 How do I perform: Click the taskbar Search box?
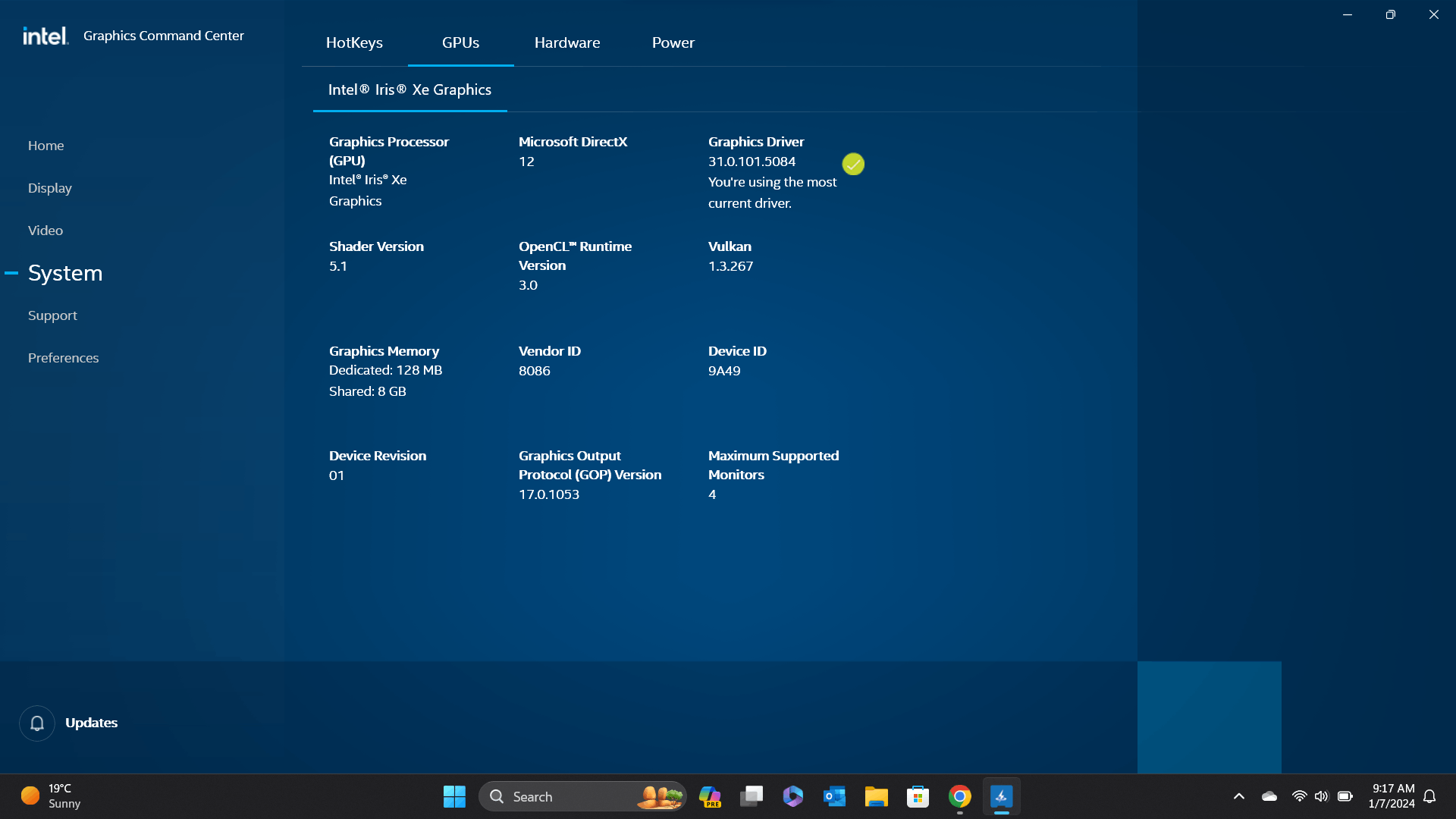(582, 796)
